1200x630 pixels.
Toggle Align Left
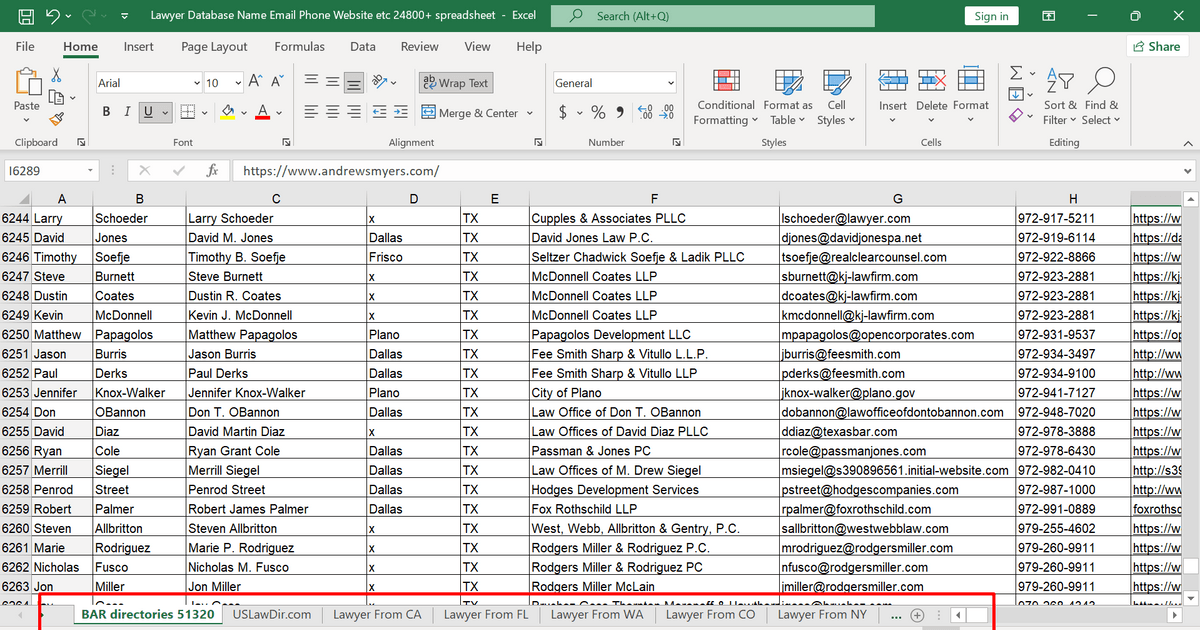coord(311,112)
